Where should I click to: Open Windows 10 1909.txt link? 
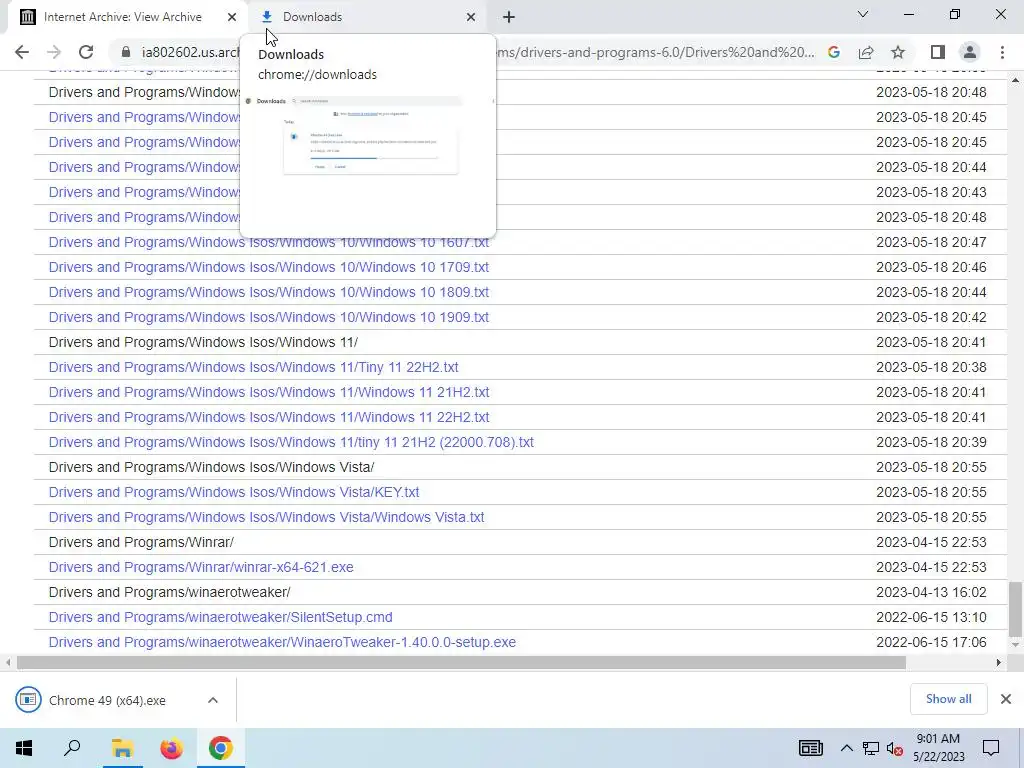268,317
